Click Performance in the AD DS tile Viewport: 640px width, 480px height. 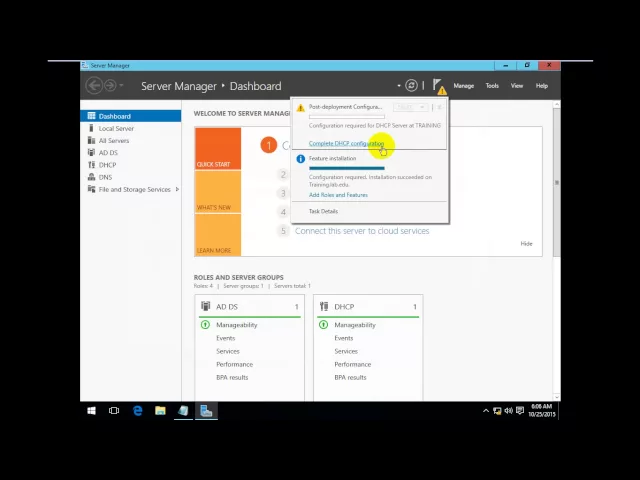tap(234, 364)
